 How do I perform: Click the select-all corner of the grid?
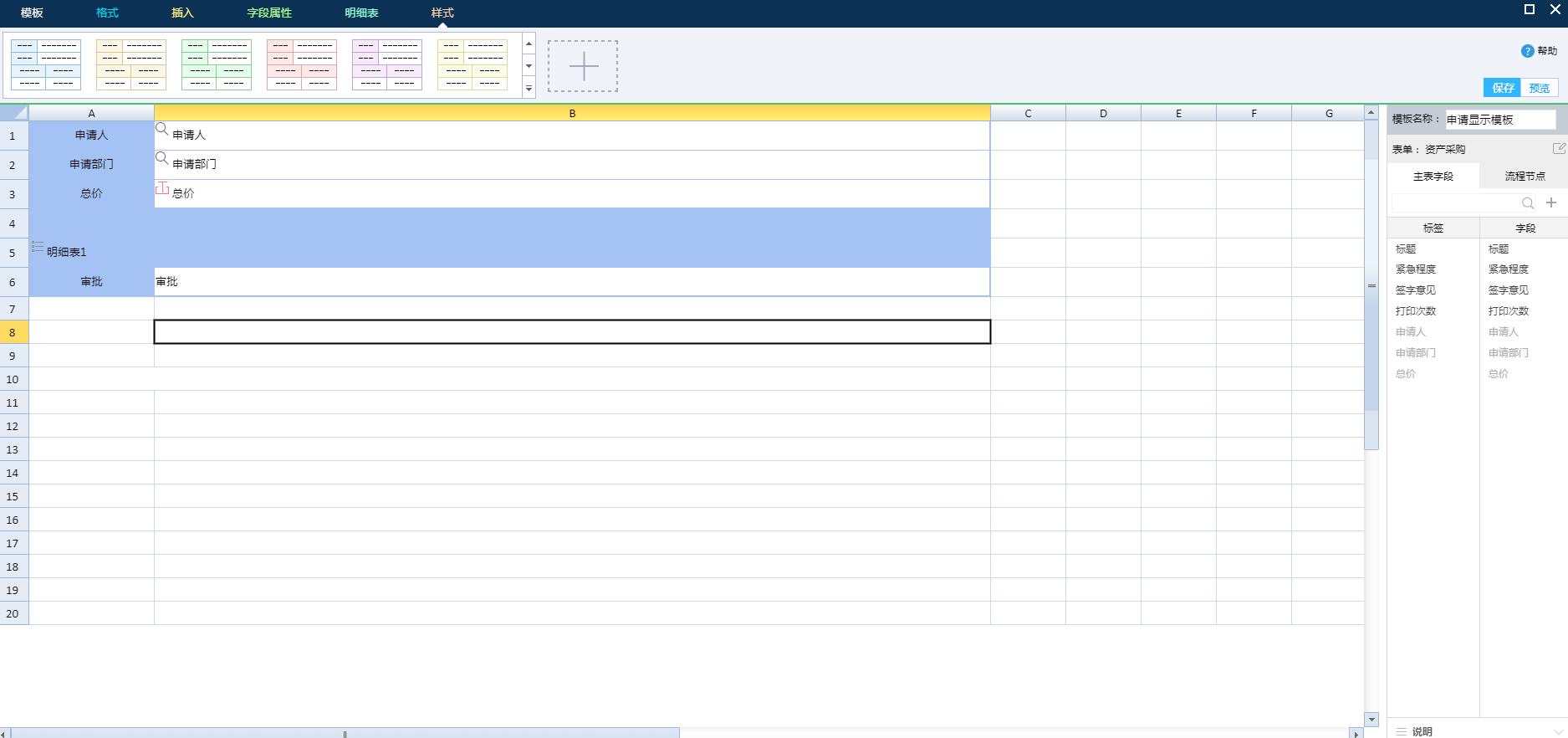tap(15, 113)
